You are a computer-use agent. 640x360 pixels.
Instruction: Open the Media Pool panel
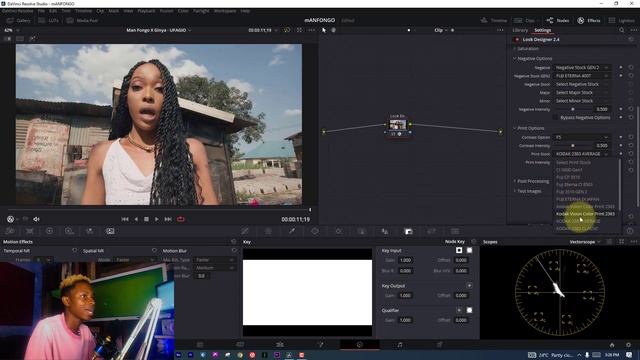tap(82, 20)
